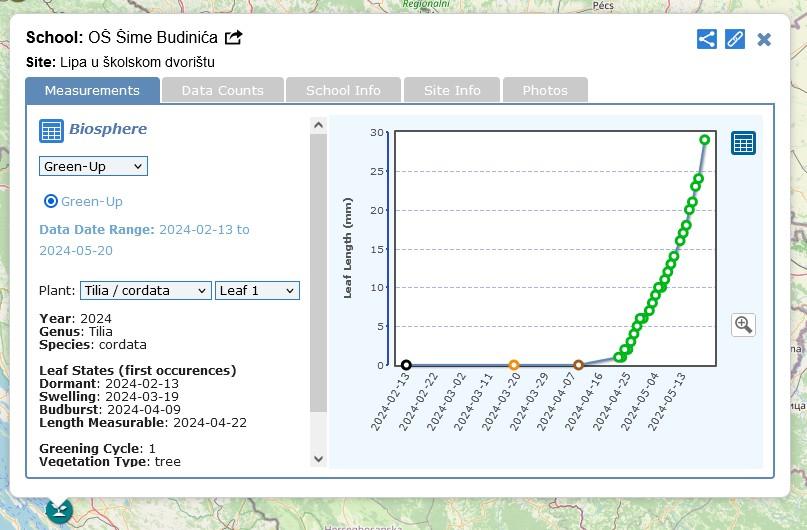
Task: Copy permalink using the chain link icon
Action: coord(735,39)
